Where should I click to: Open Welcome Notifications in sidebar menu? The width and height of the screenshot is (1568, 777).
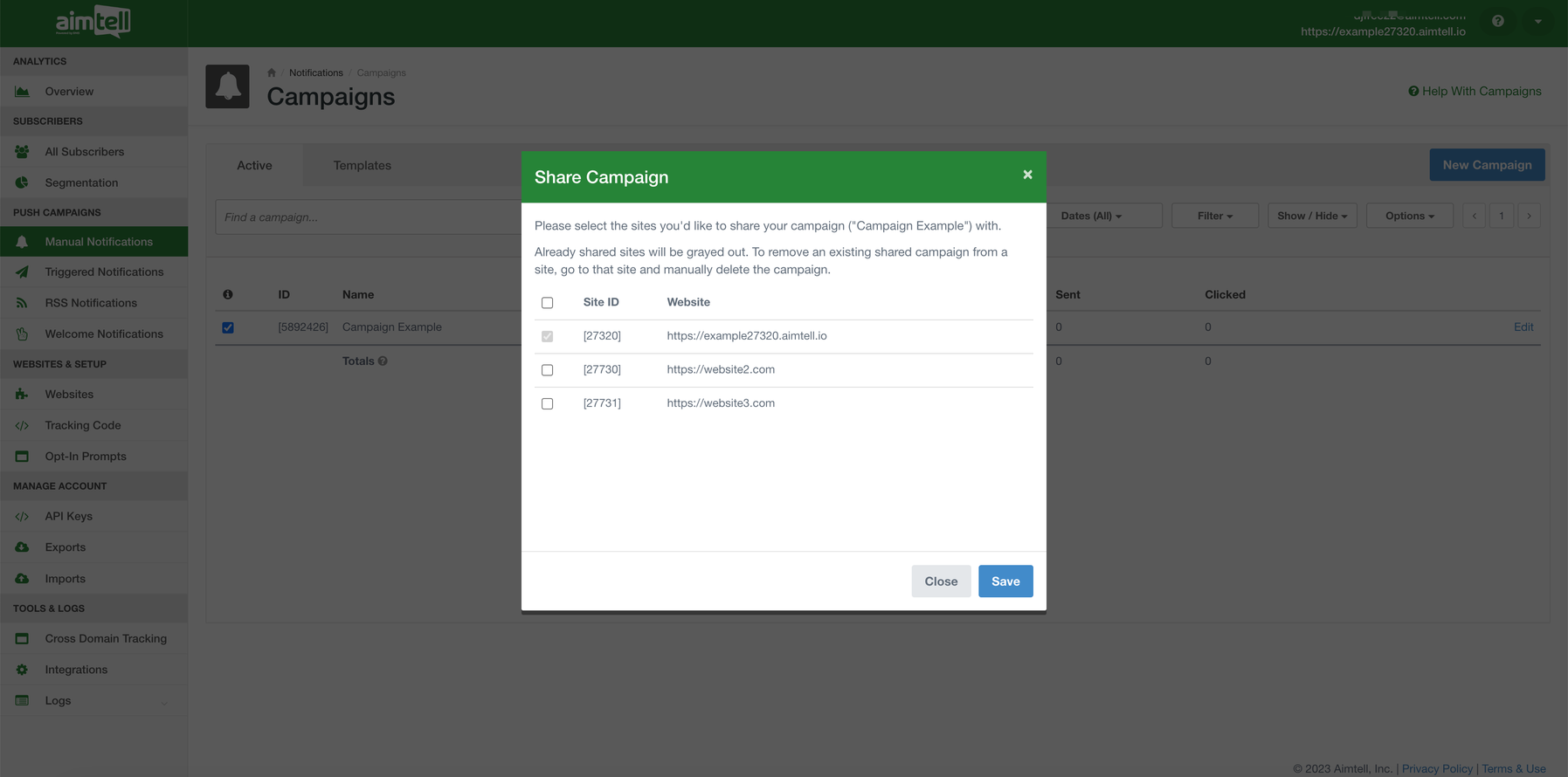click(x=104, y=333)
